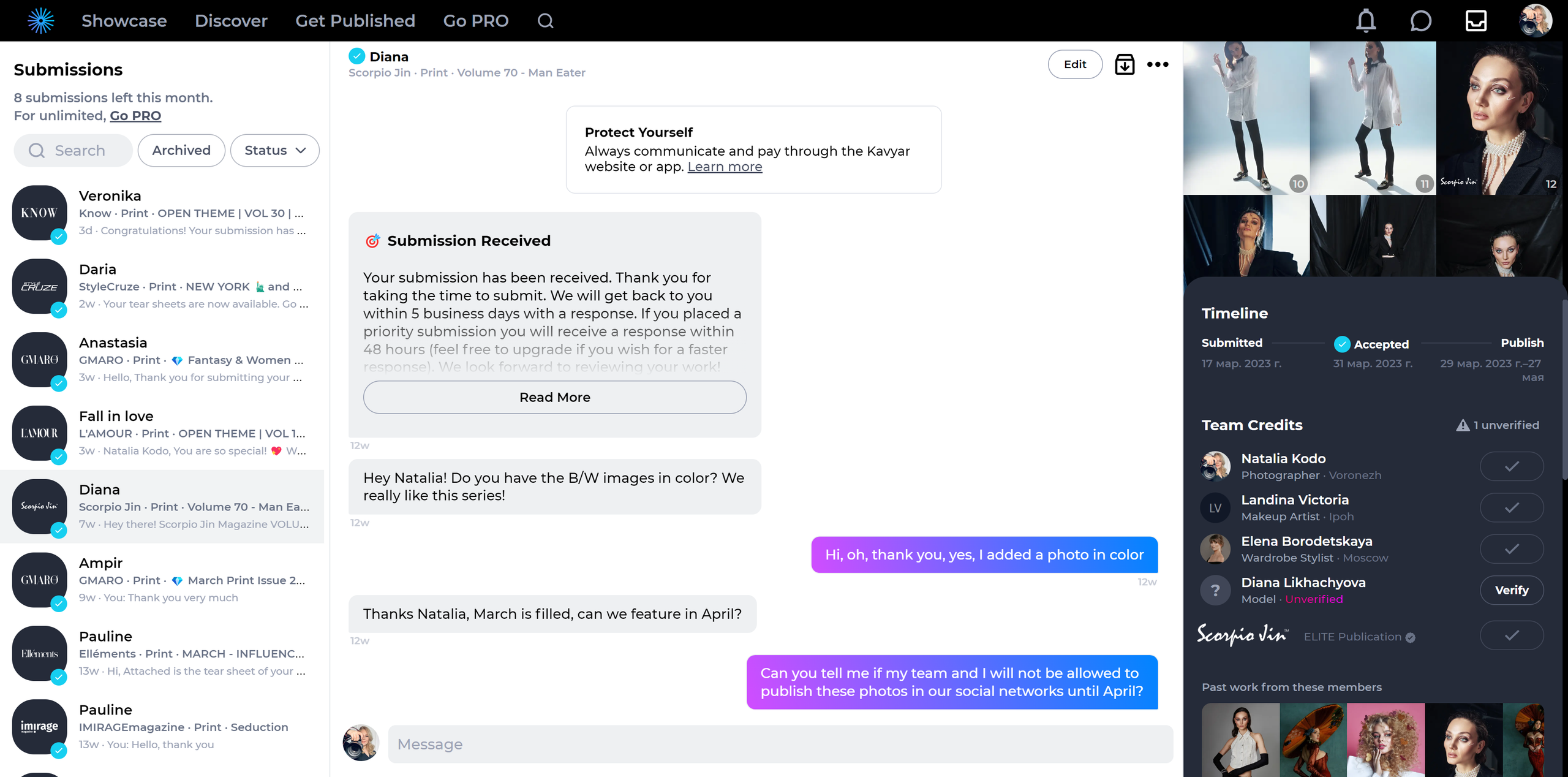This screenshot has width=1568, height=777.
Task: Open the Fall in love L'AMOUR conversation
Action: coord(162,433)
